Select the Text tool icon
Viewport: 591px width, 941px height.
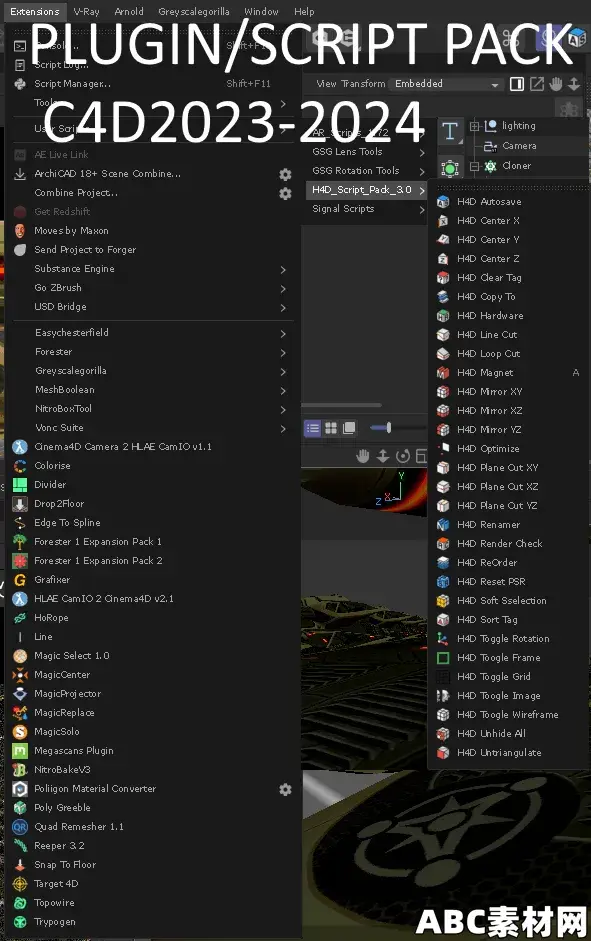coord(450,131)
